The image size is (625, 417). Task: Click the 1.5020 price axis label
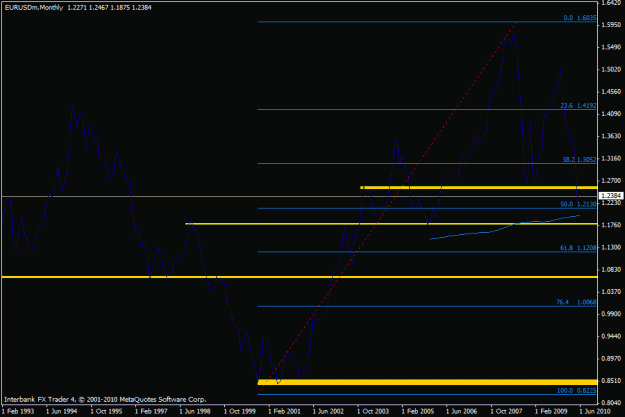point(611,69)
